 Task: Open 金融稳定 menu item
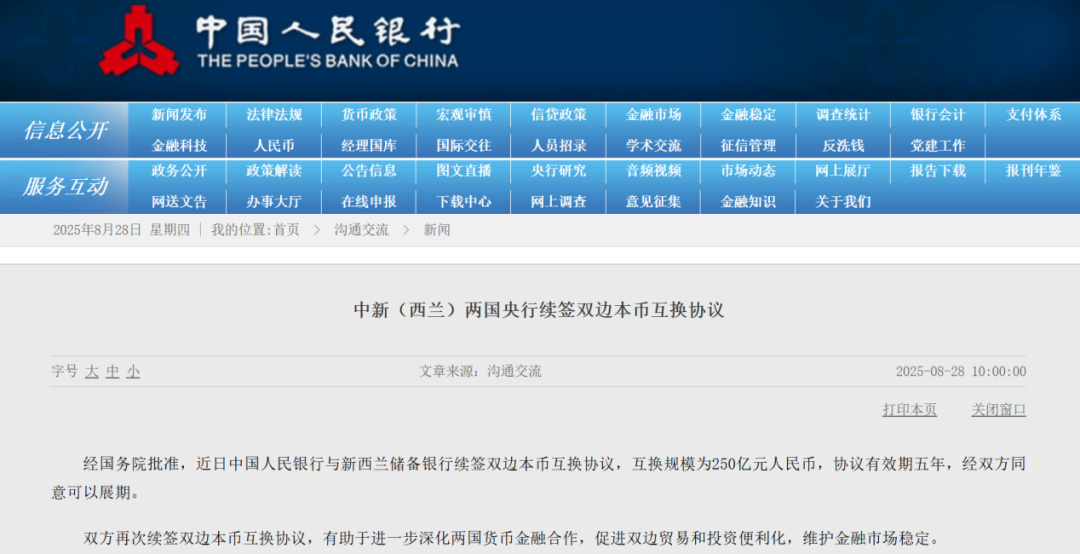pyautogui.click(x=748, y=115)
